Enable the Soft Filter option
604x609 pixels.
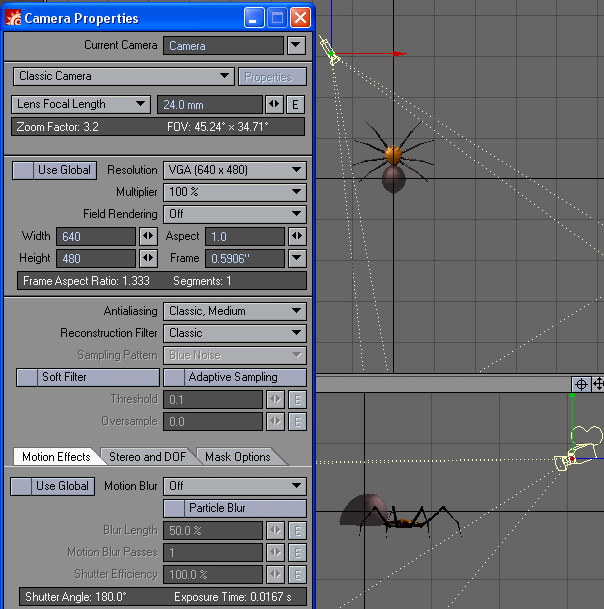[87, 377]
